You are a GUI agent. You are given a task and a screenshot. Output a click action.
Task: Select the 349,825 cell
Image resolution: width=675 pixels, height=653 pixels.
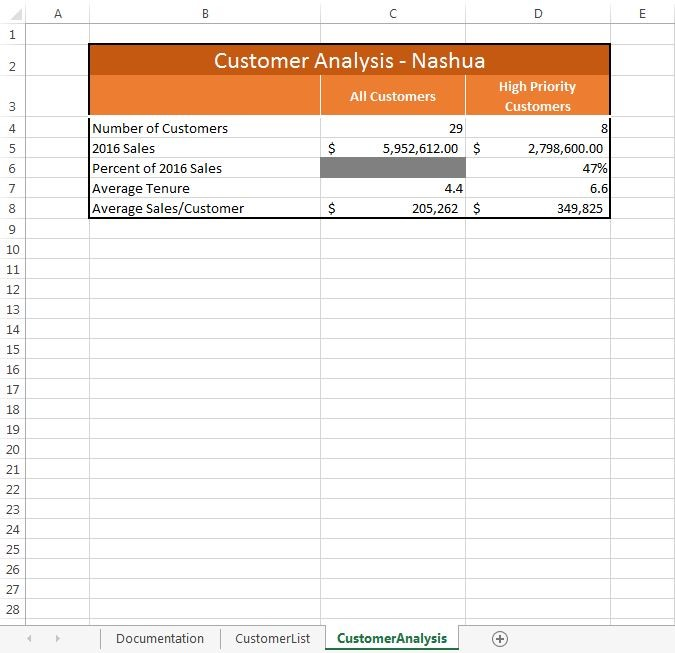coord(538,208)
